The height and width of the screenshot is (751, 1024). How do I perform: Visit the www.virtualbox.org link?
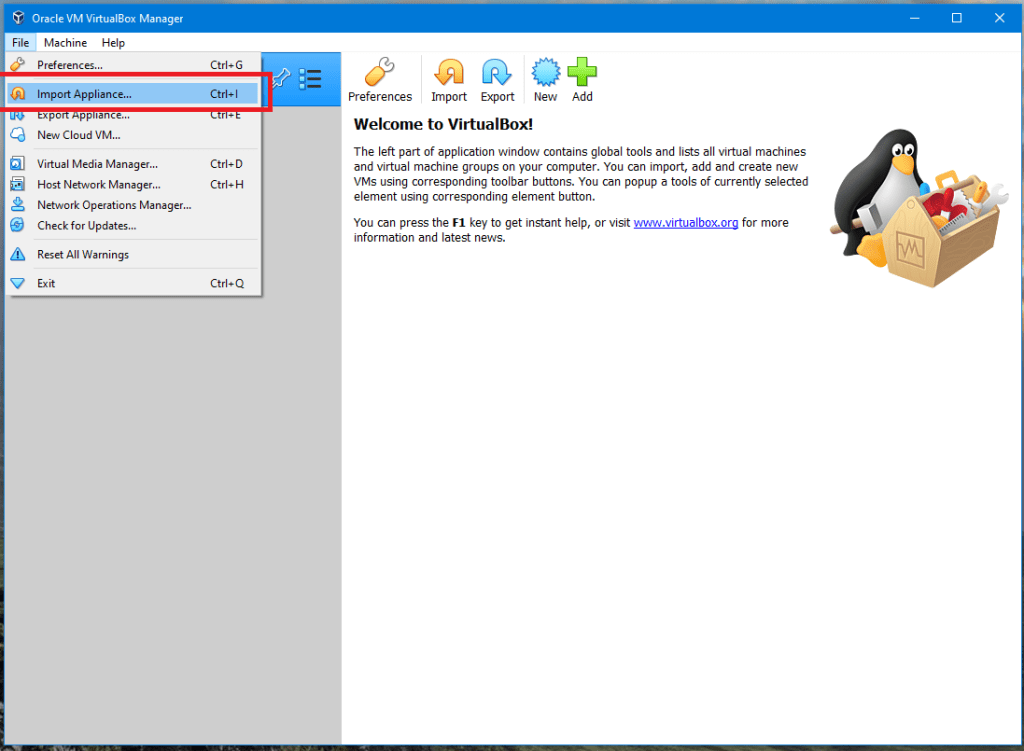[685, 223]
